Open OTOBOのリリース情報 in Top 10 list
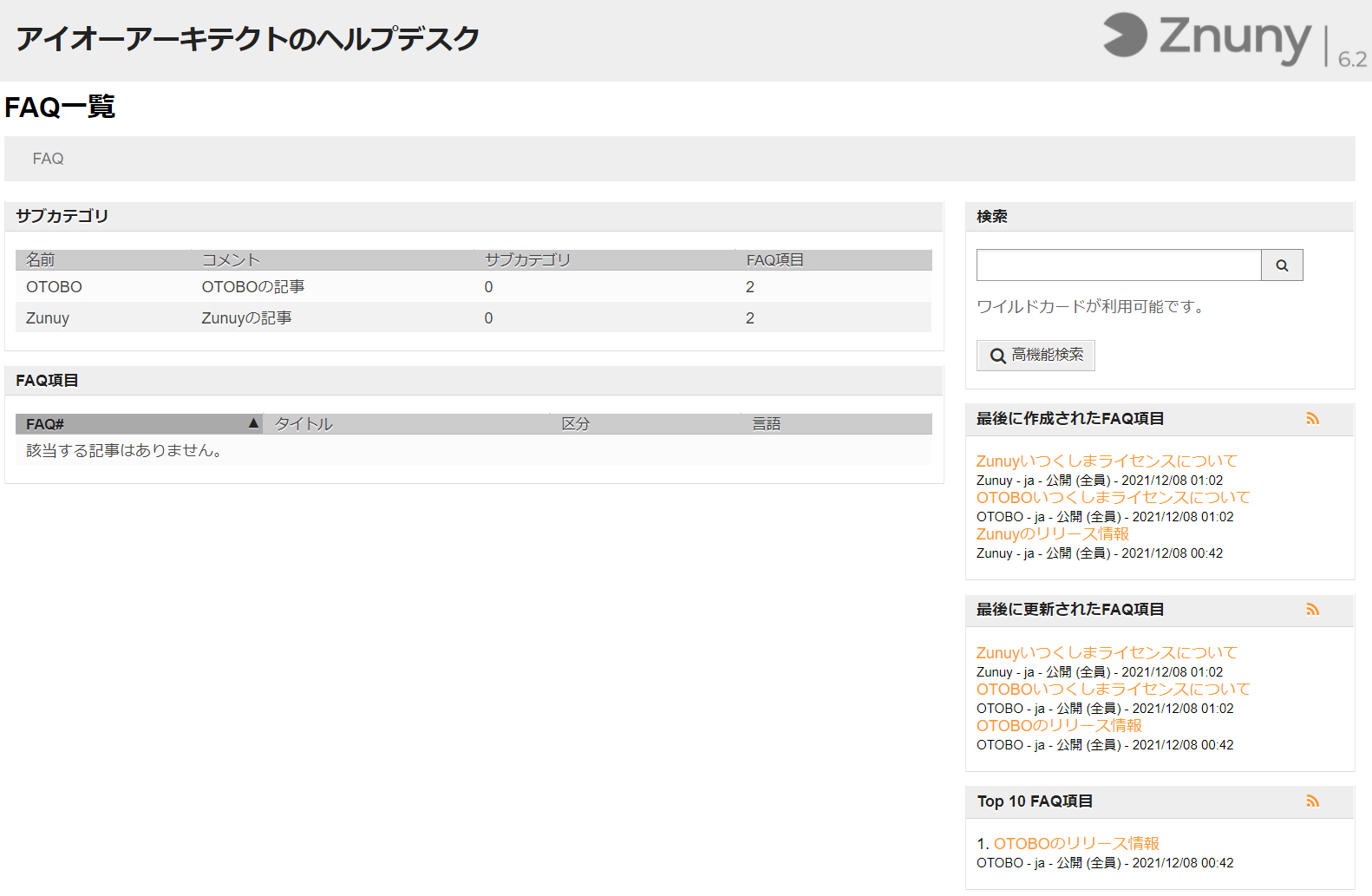This screenshot has height=896, width=1372. point(1076,844)
